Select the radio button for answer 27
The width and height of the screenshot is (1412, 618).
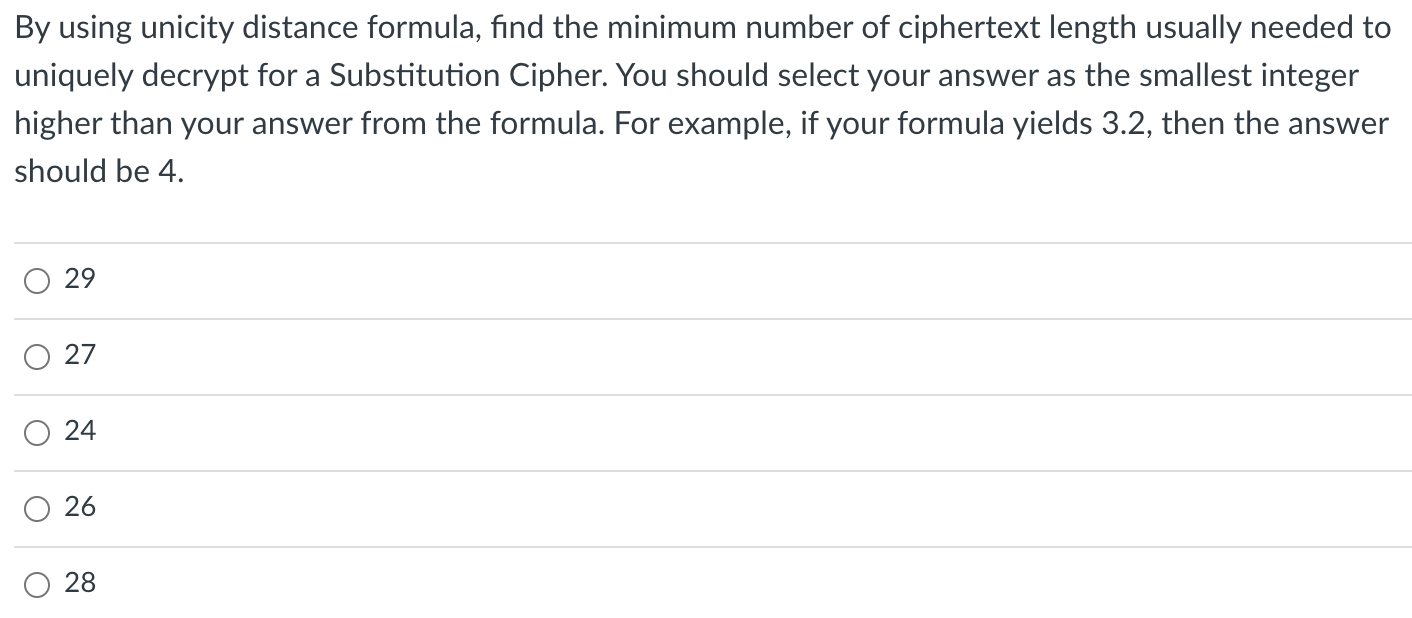(x=37, y=356)
